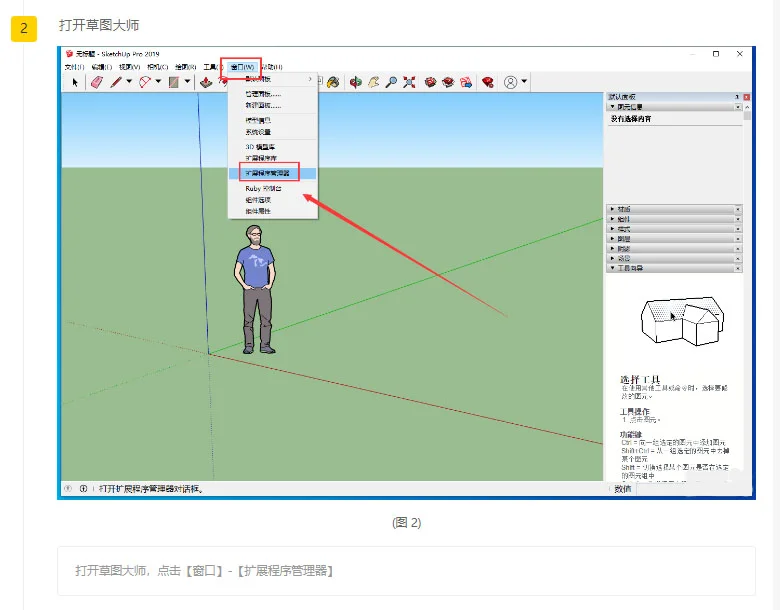Click the user account profile icon
The height and width of the screenshot is (610, 780).
[x=510, y=82]
